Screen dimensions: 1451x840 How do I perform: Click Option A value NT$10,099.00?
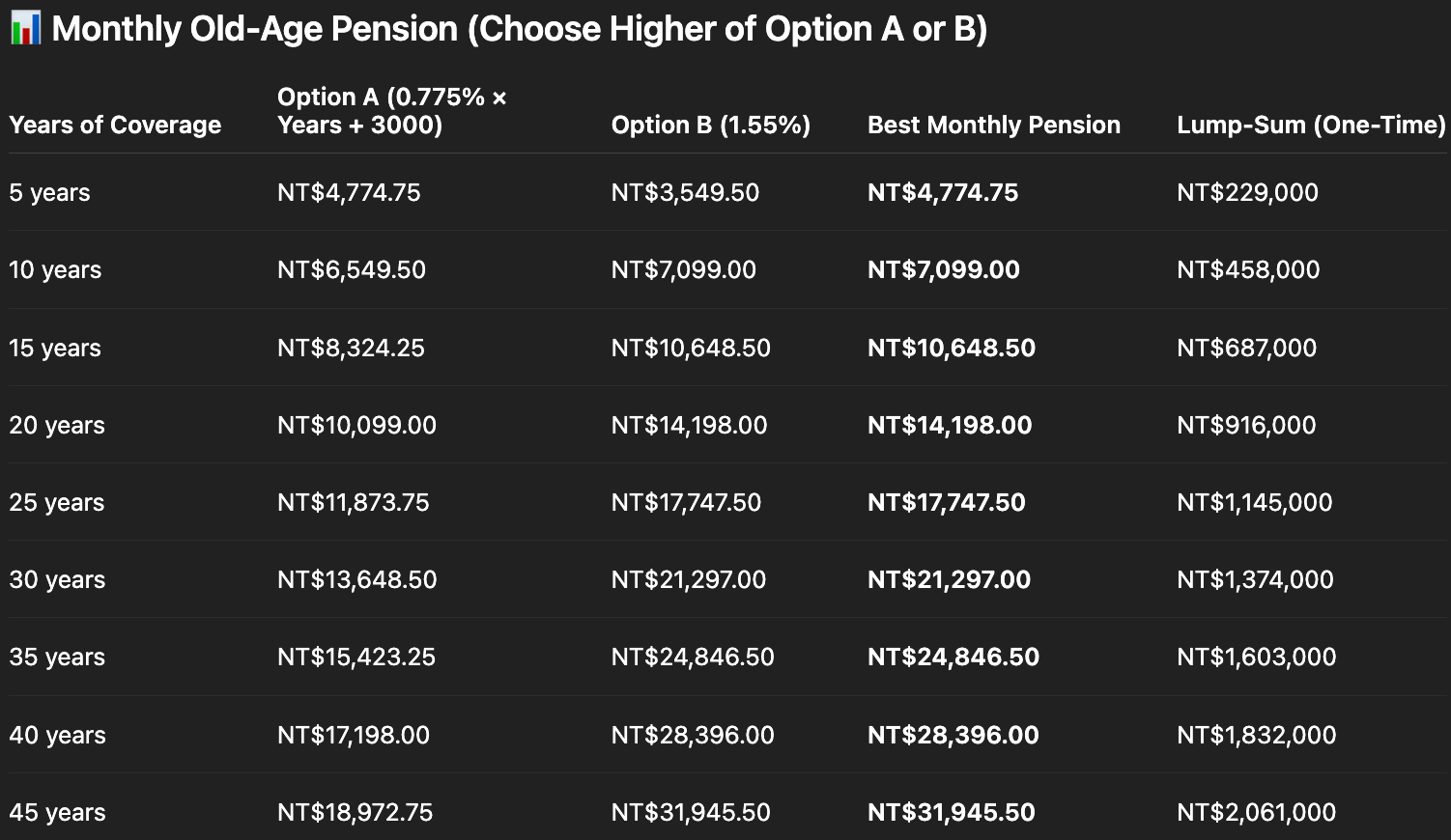tap(356, 425)
